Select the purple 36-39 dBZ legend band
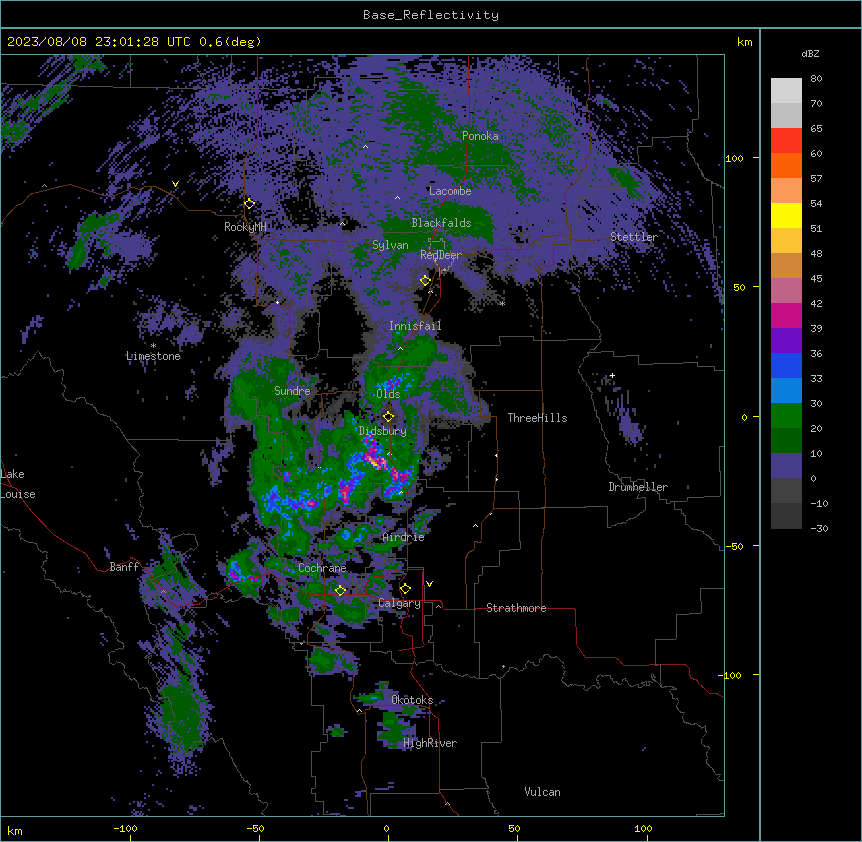The image size is (862, 842). 786,340
